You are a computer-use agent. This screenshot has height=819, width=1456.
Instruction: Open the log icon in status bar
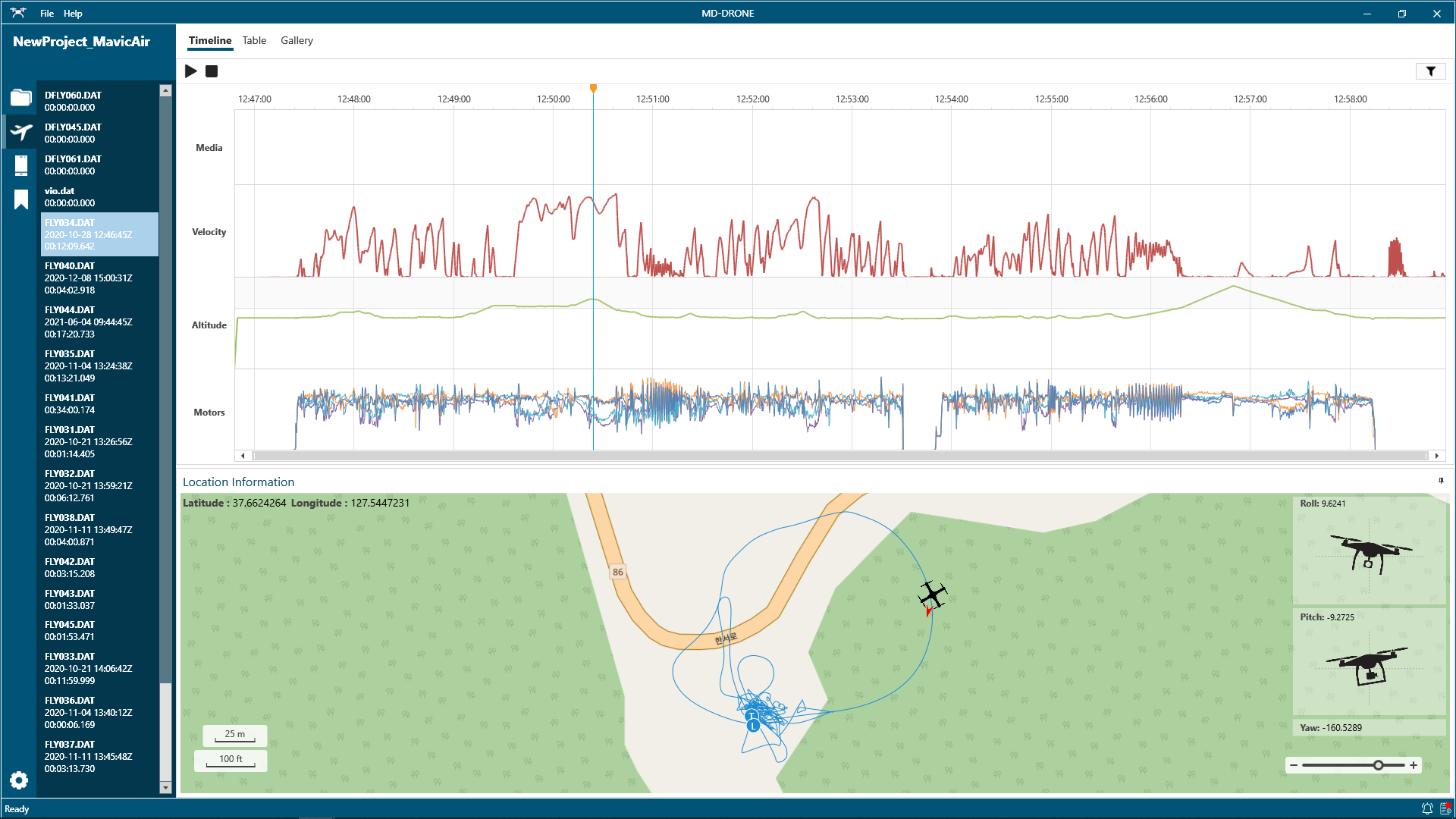click(1445, 808)
